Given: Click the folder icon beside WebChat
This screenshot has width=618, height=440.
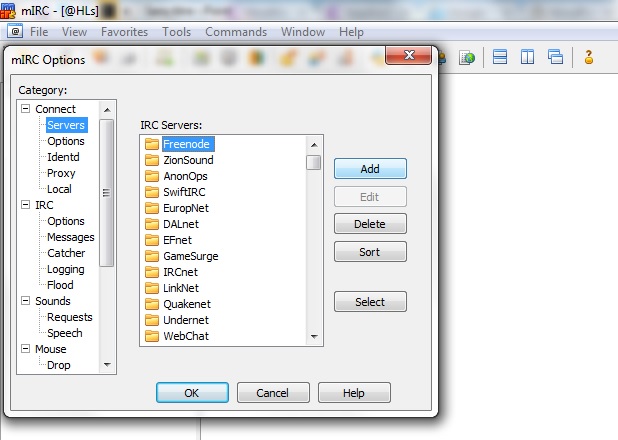Looking at the screenshot, I should click(x=152, y=336).
